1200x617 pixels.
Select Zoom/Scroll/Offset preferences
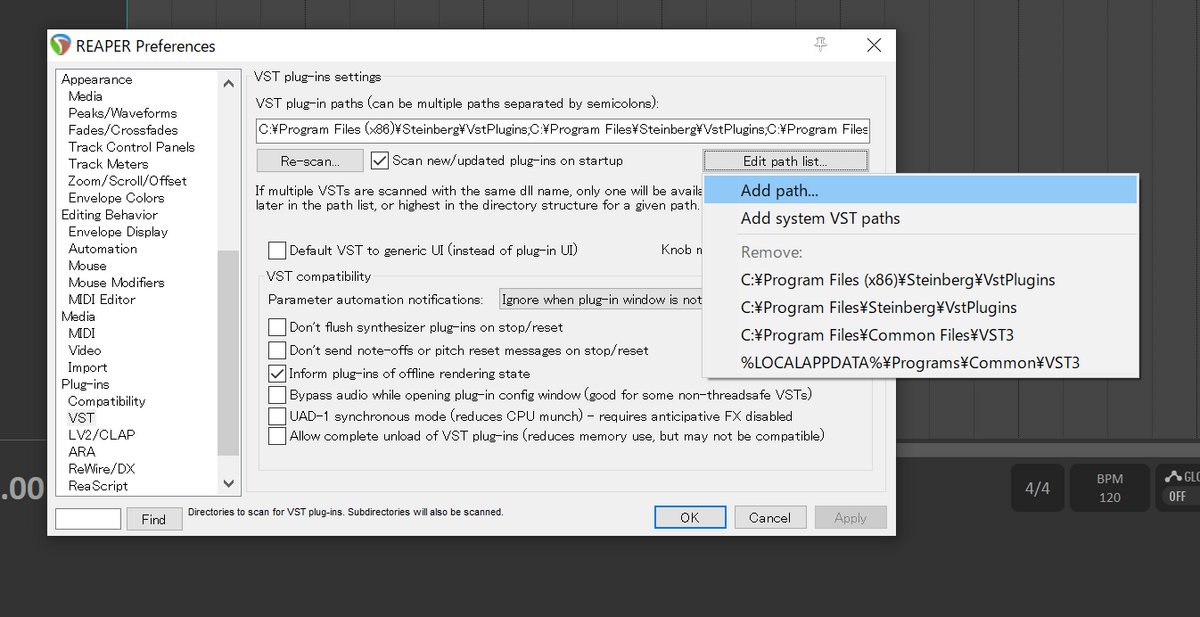pyautogui.click(x=127, y=181)
